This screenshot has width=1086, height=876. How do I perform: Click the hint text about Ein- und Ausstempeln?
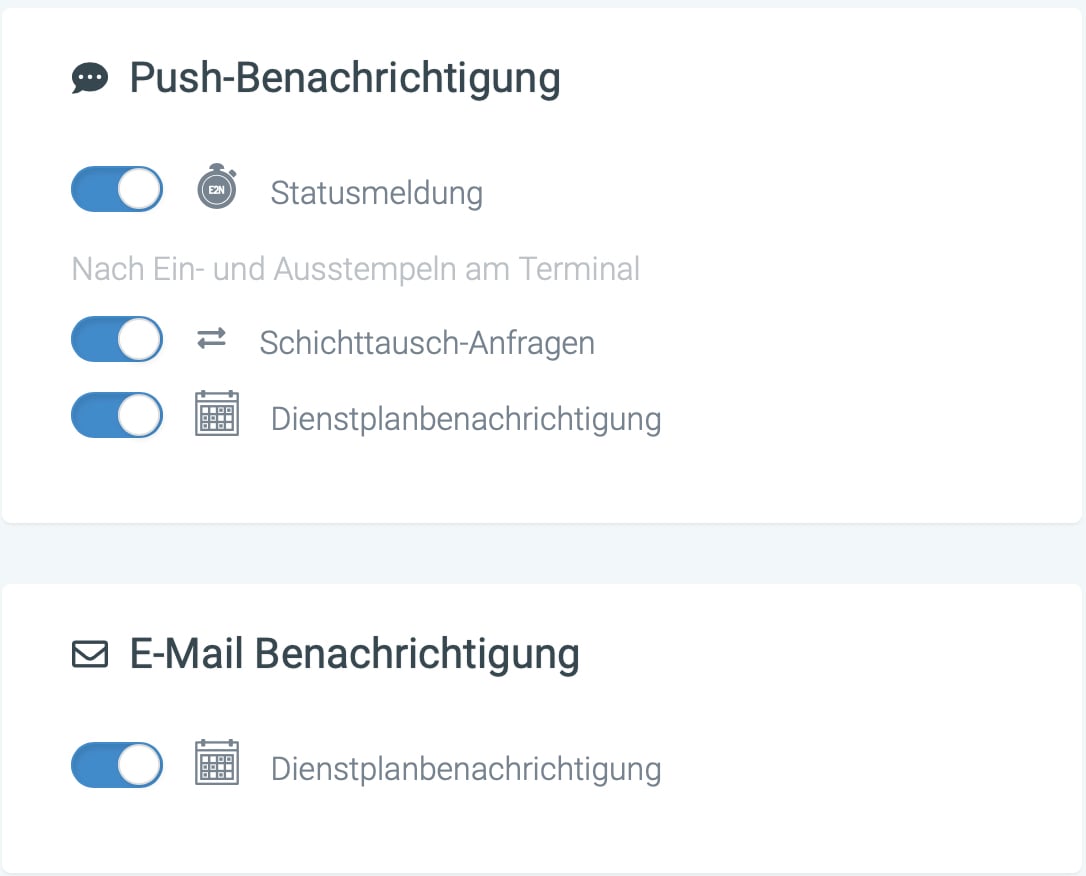click(356, 269)
